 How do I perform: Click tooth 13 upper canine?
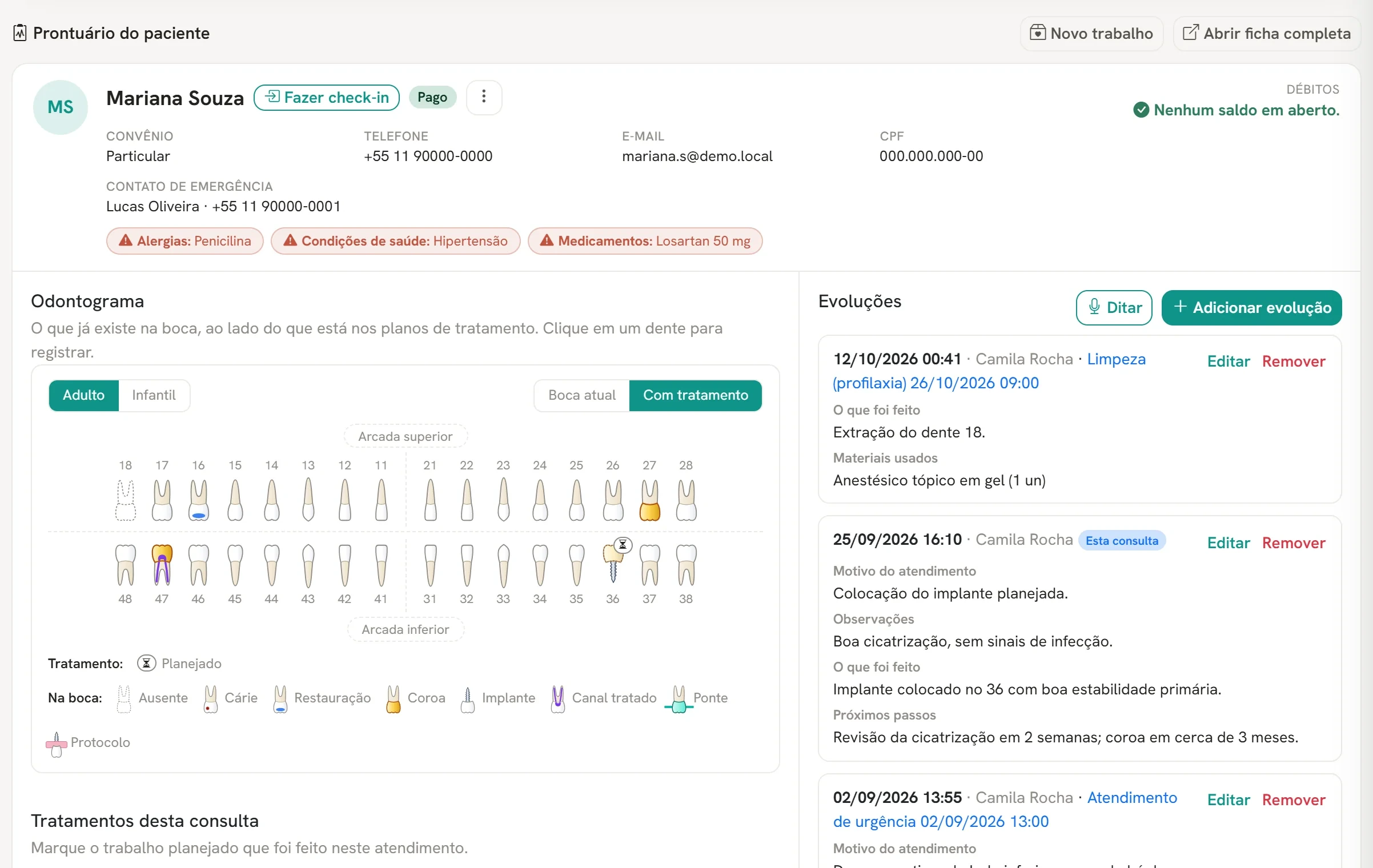point(308,500)
